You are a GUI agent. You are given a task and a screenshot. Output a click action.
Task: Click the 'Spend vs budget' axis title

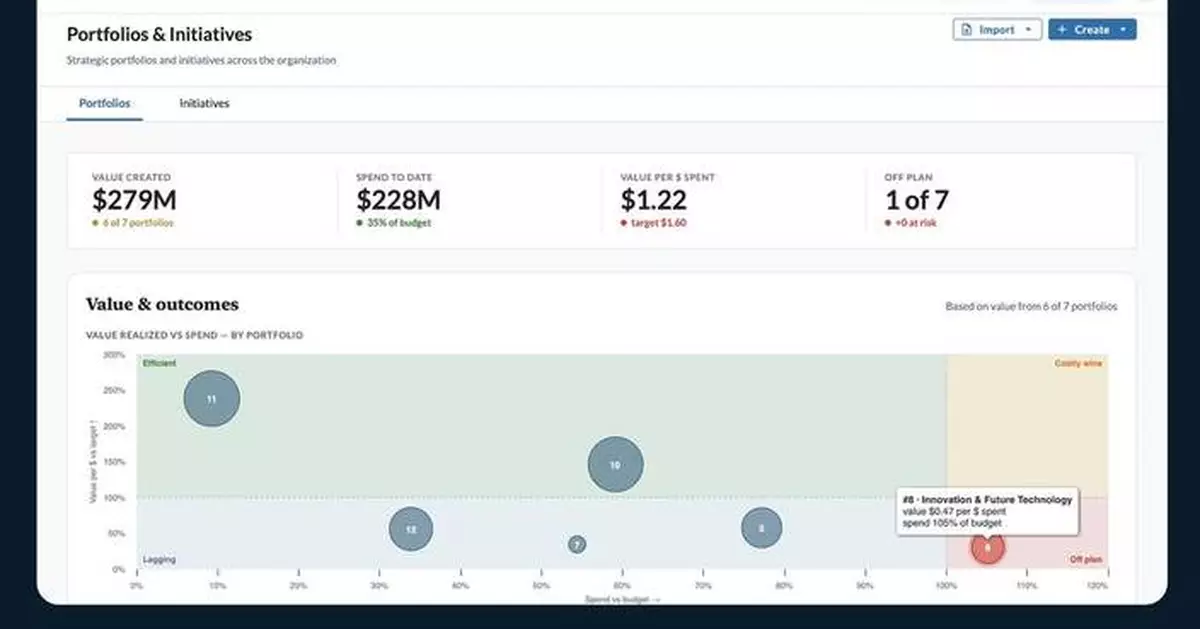click(x=622, y=599)
